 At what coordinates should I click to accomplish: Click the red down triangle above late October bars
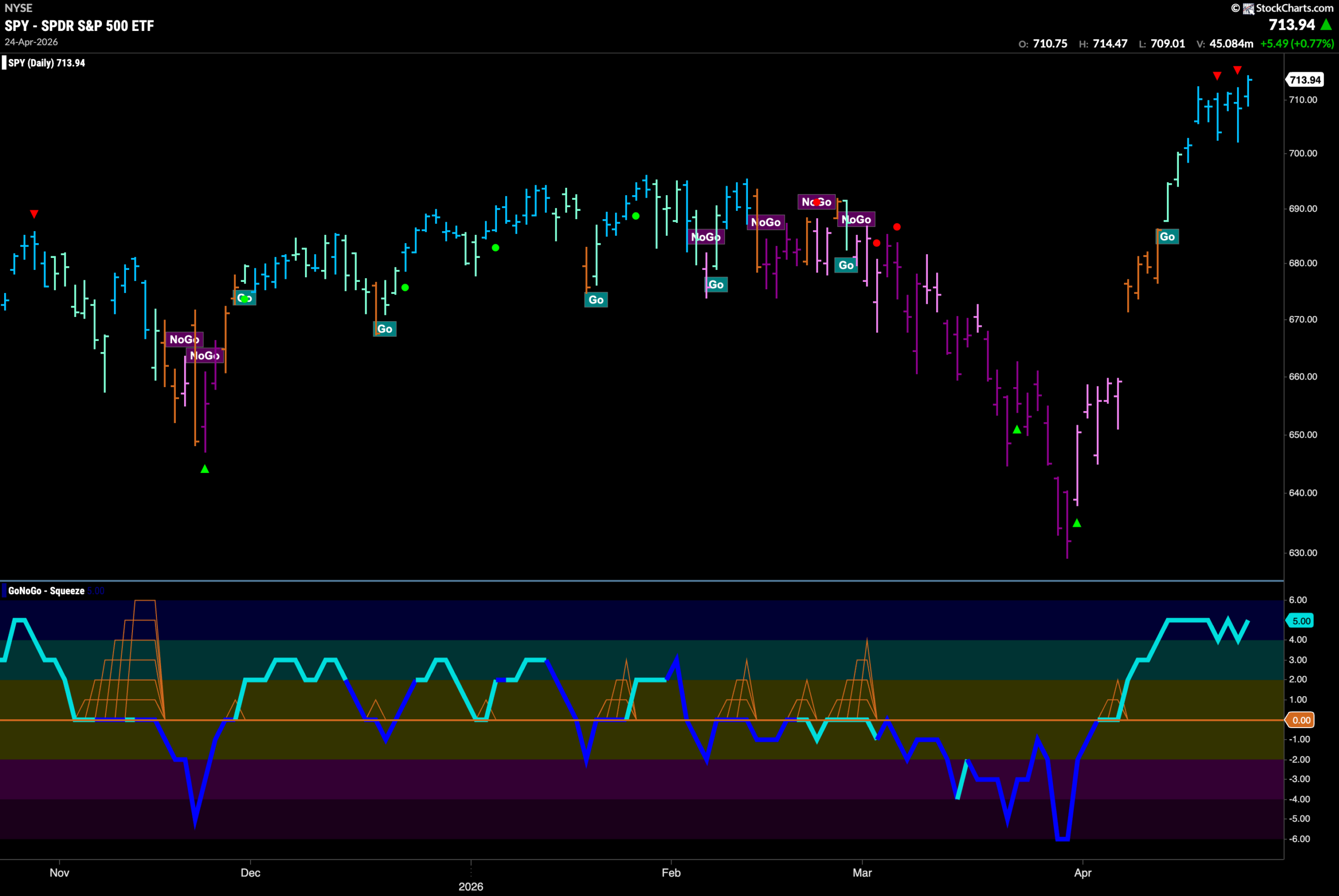(x=35, y=214)
